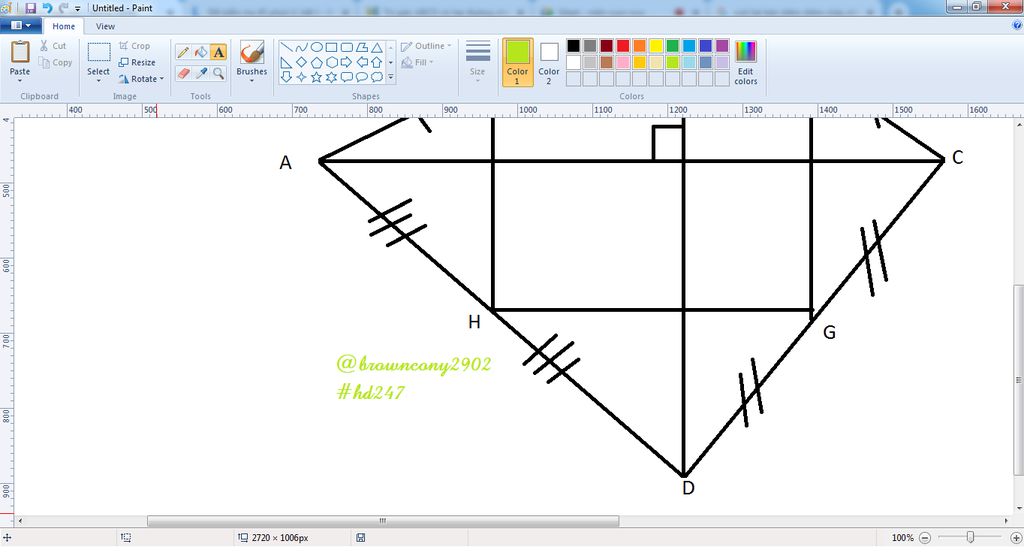
Task: Click the Resize button
Action: (x=137, y=63)
